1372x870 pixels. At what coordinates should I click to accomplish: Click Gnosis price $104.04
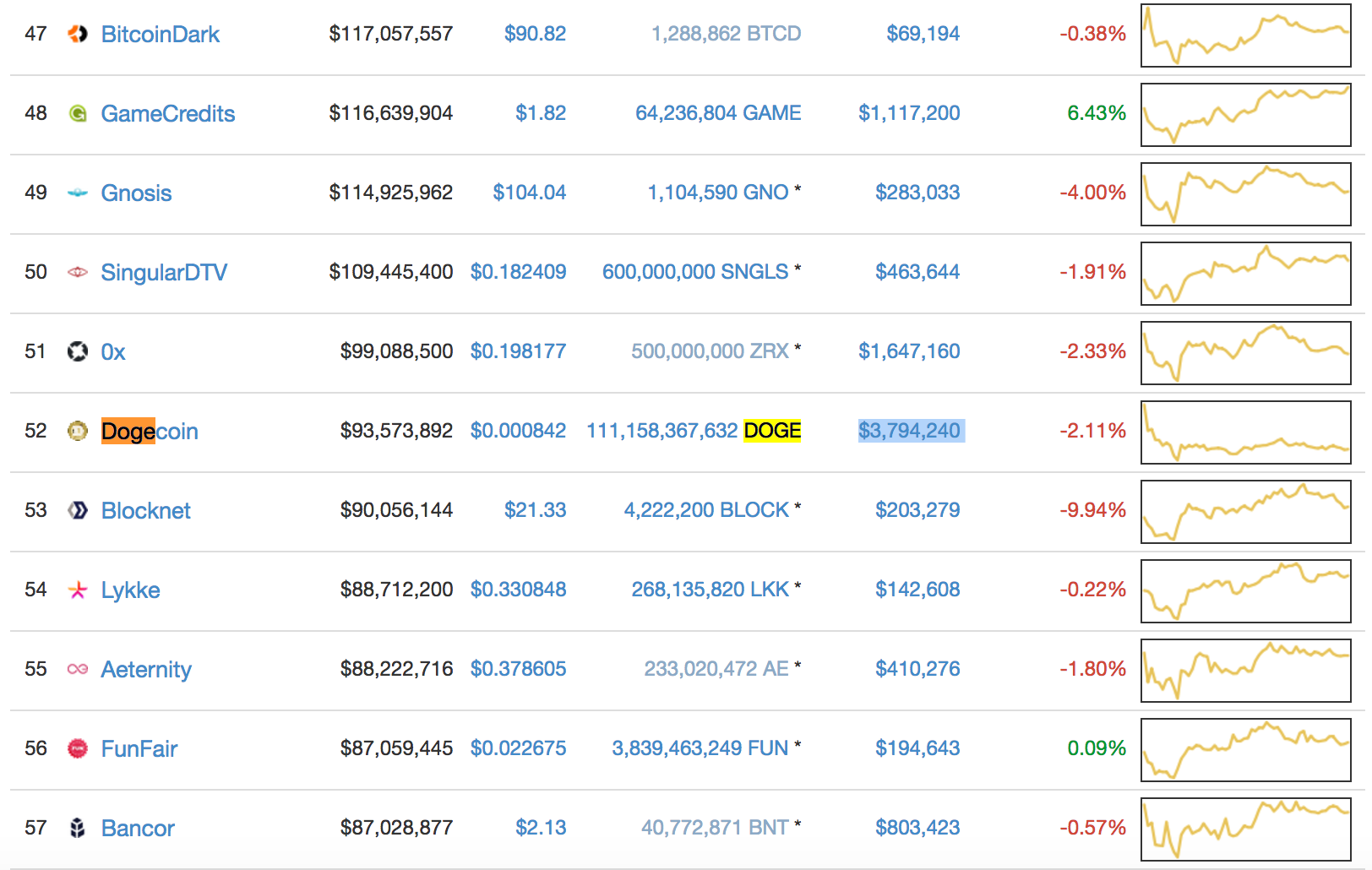tap(530, 193)
